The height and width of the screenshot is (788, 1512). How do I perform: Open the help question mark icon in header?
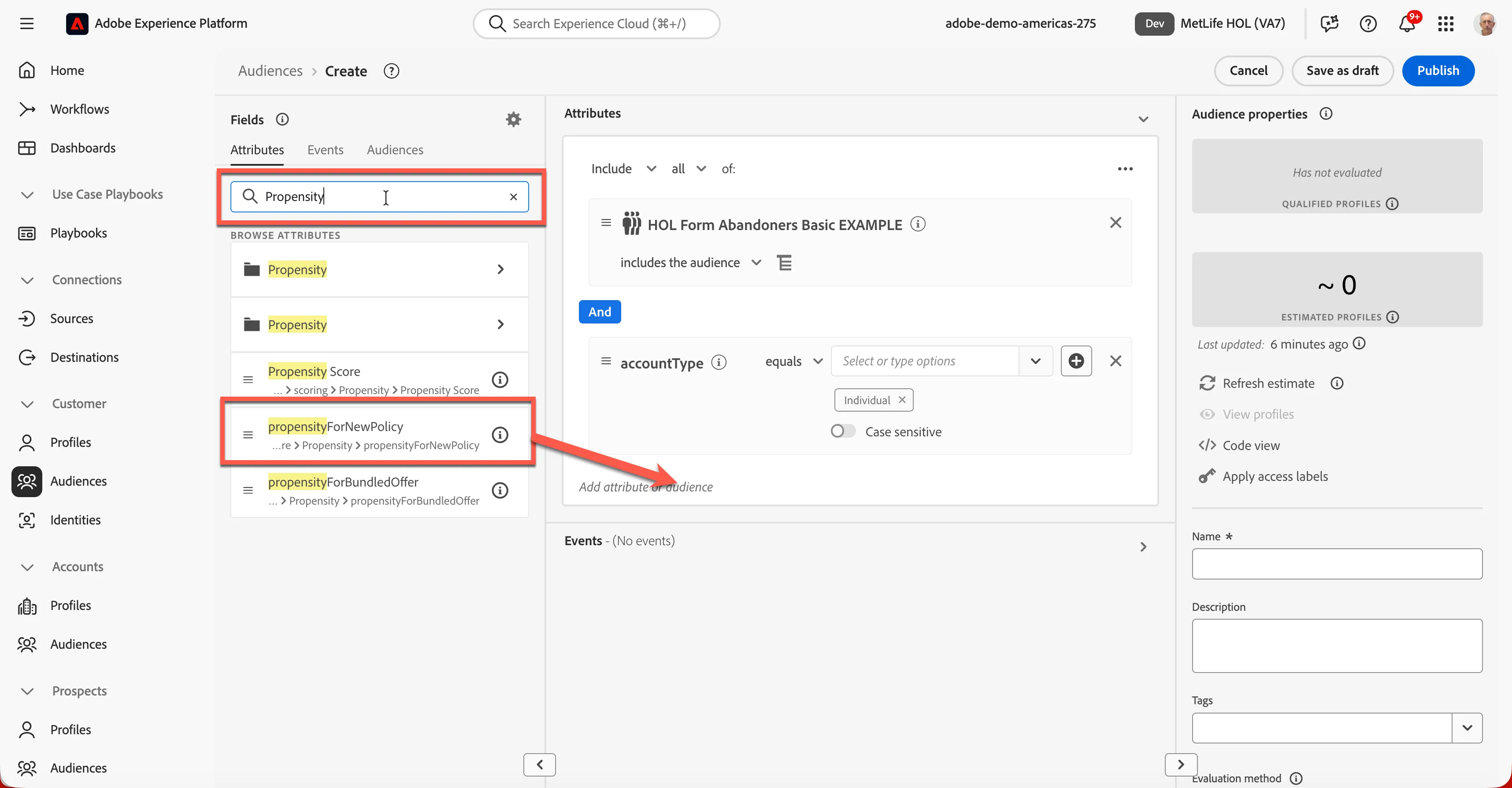(1368, 23)
